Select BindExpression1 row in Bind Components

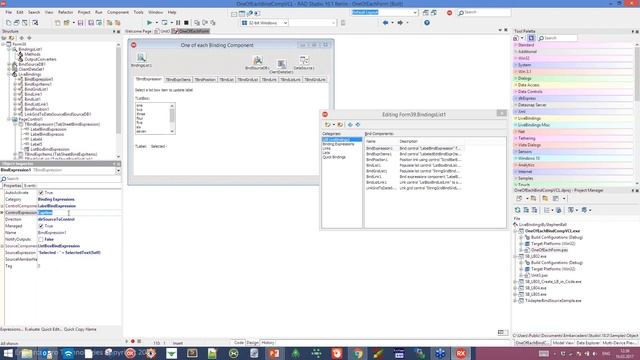pyautogui.click(x=413, y=149)
